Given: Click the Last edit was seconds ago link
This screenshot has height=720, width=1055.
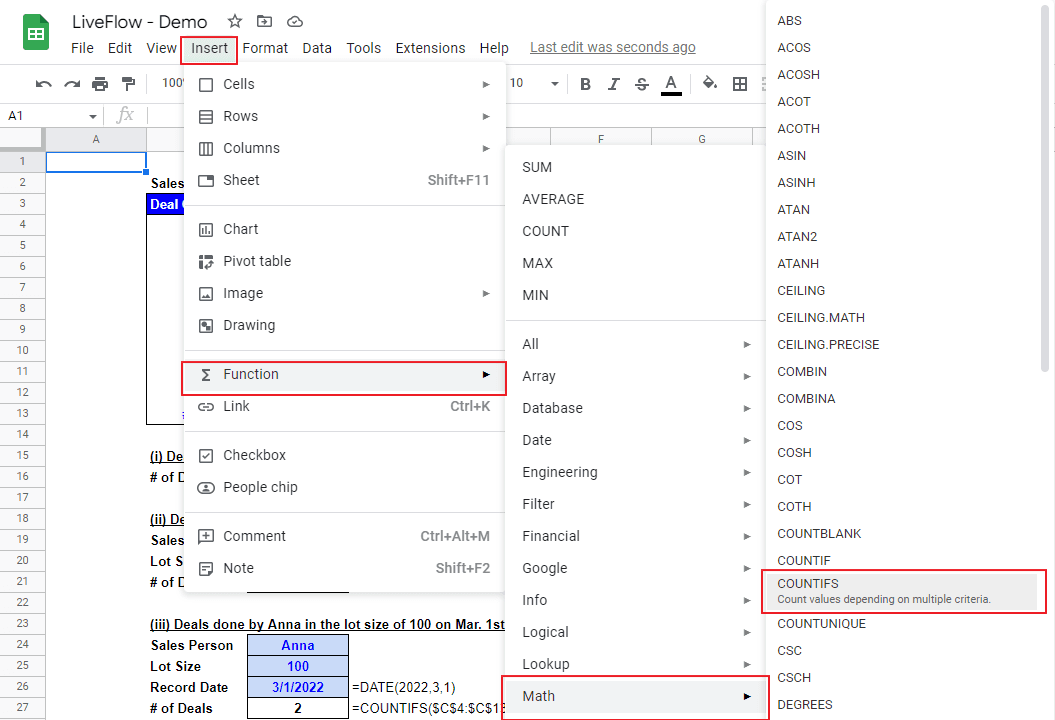Looking at the screenshot, I should (612, 47).
